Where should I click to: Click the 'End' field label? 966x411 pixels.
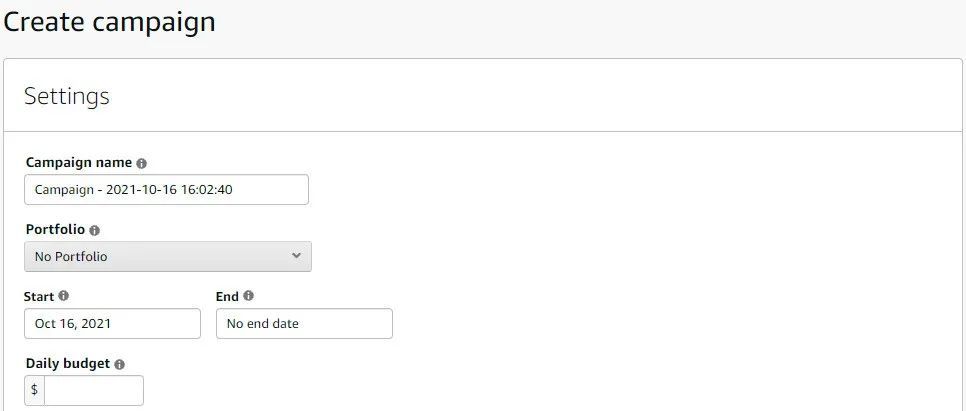pyautogui.click(x=227, y=296)
